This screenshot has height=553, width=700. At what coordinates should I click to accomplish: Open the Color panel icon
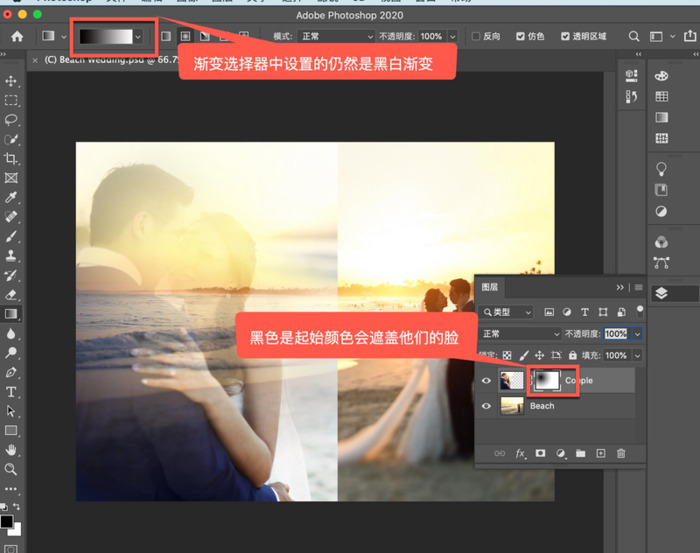(661, 76)
